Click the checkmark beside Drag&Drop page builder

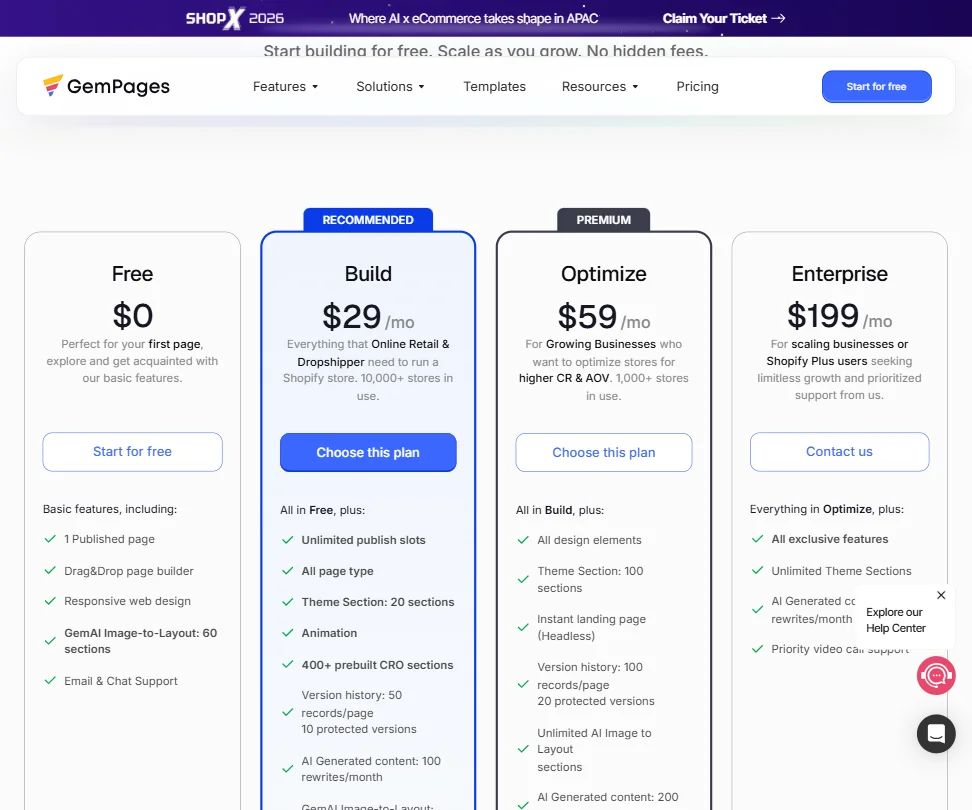tap(50, 571)
